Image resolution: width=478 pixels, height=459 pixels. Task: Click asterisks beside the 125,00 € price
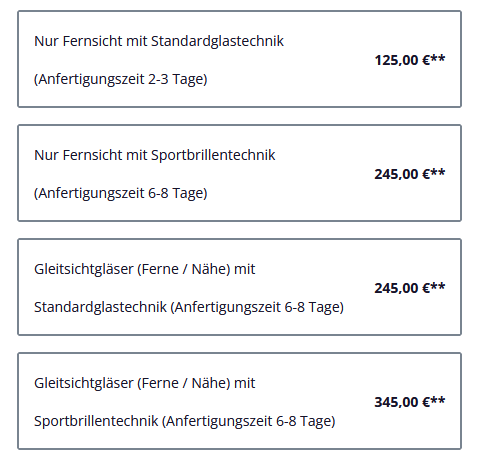click(x=438, y=58)
